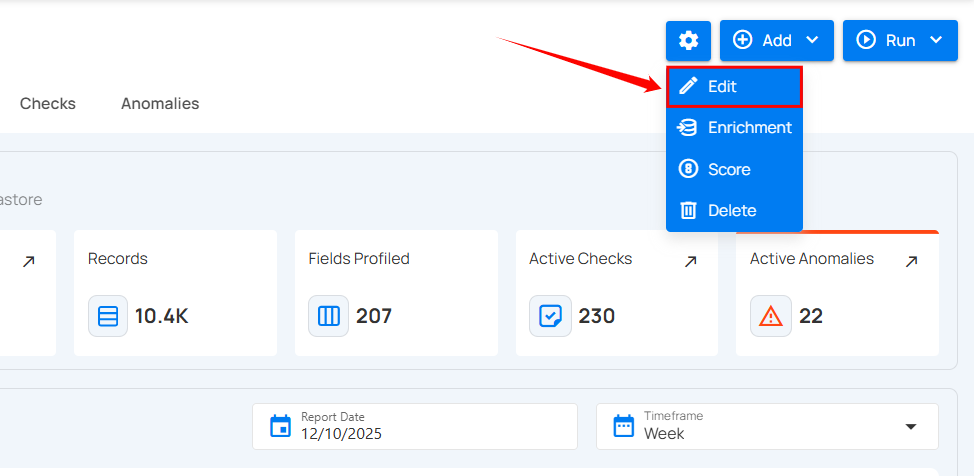Click the Timeframe calendar icon

624,427
